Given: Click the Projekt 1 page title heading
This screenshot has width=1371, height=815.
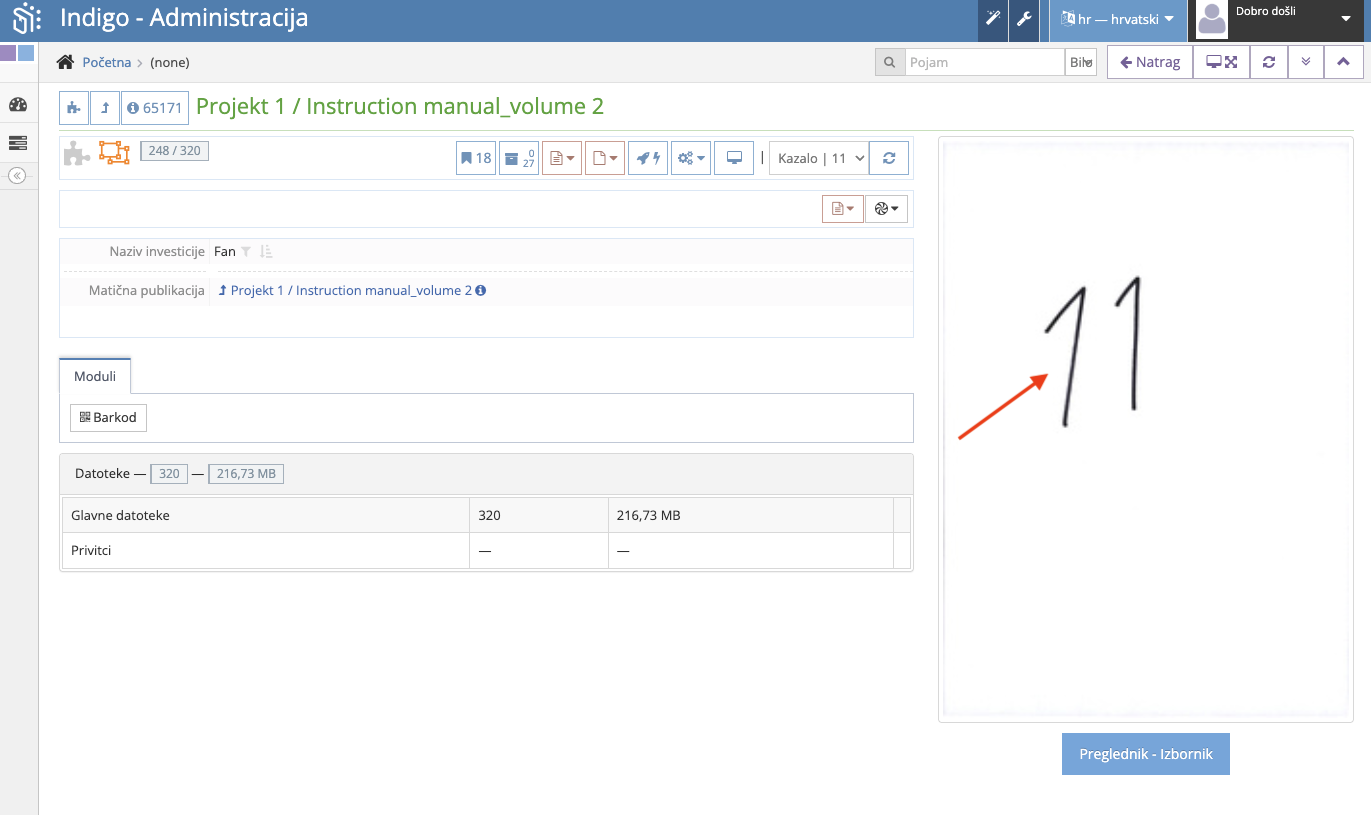Looking at the screenshot, I should 400,107.
